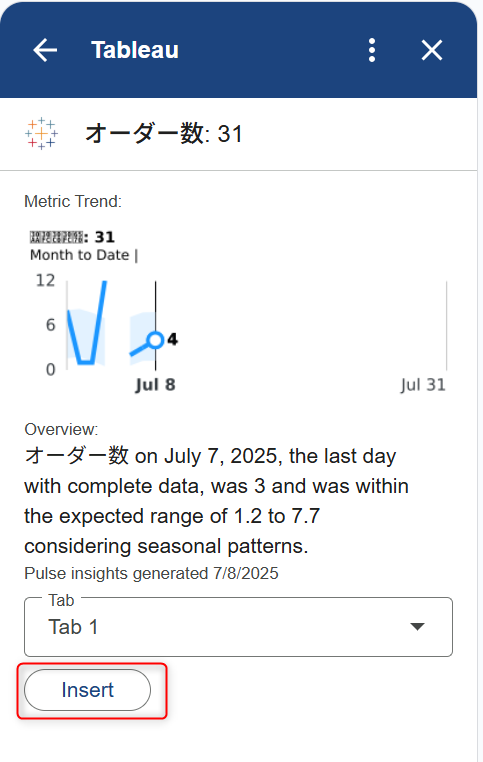Click the Tableau logo icon
Image resolution: width=483 pixels, height=762 pixels.
click(x=41, y=133)
